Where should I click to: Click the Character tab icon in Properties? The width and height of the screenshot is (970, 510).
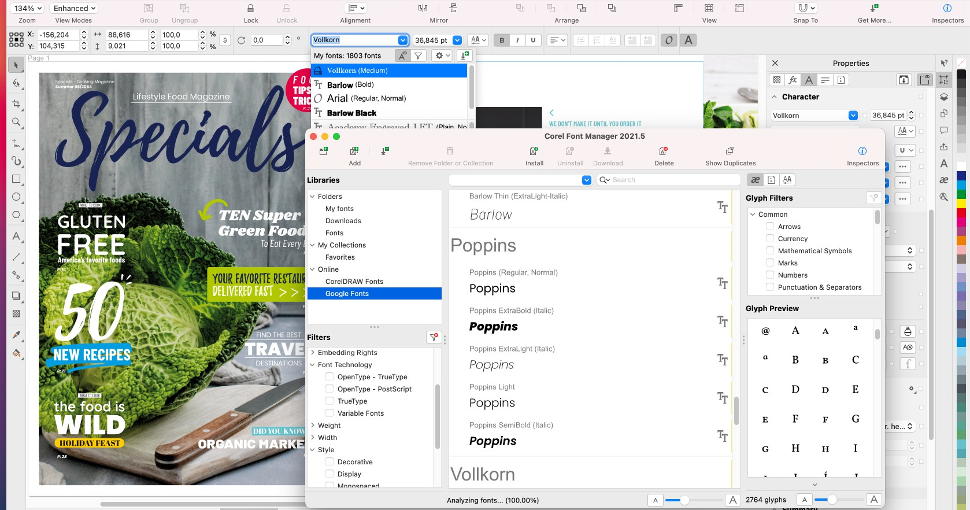click(x=809, y=80)
